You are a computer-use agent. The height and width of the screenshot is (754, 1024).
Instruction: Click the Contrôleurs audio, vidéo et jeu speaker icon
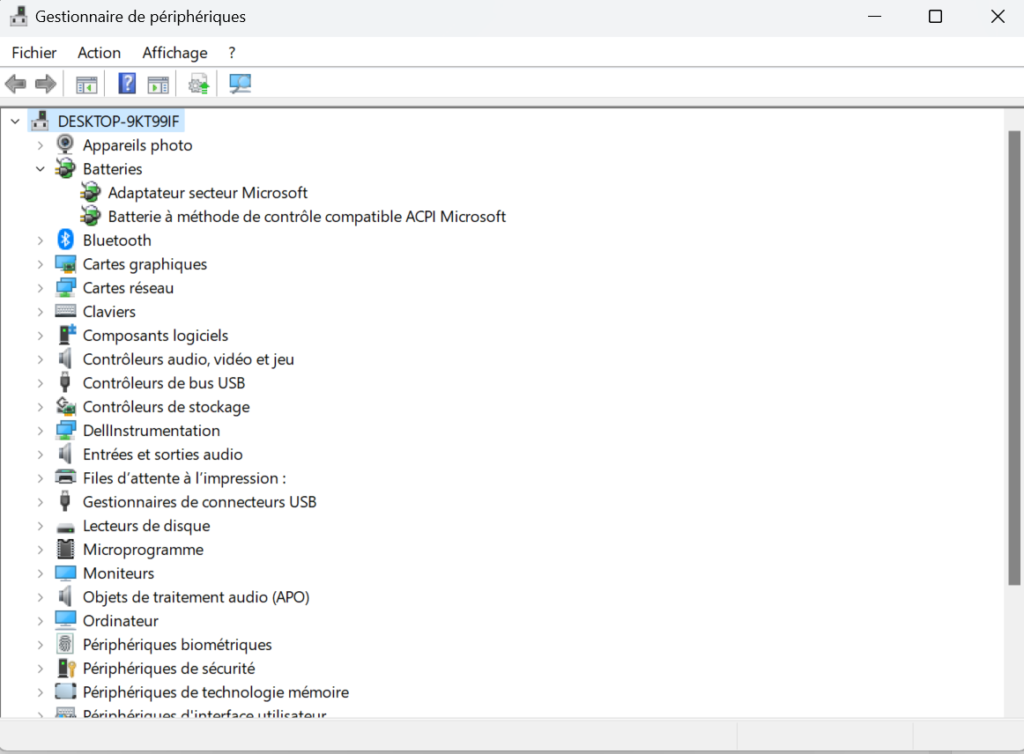[65, 358]
